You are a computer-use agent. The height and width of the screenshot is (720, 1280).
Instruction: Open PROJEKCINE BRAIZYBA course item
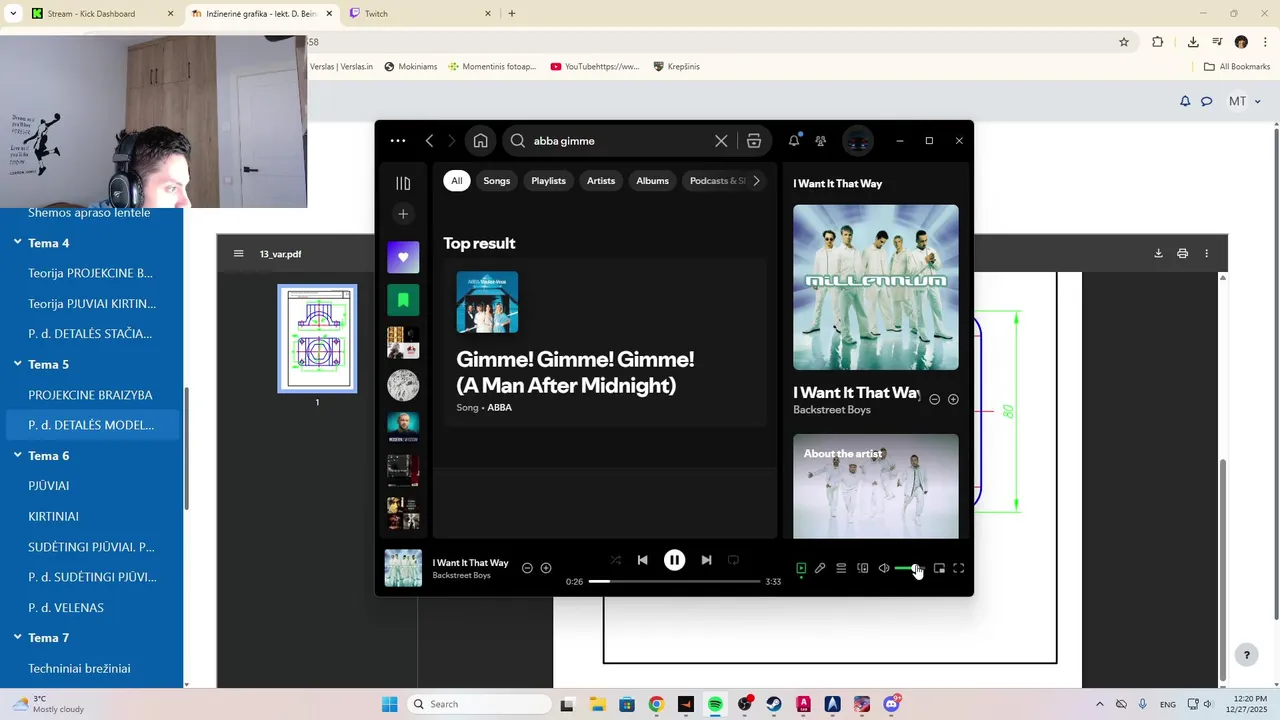coord(91,395)
